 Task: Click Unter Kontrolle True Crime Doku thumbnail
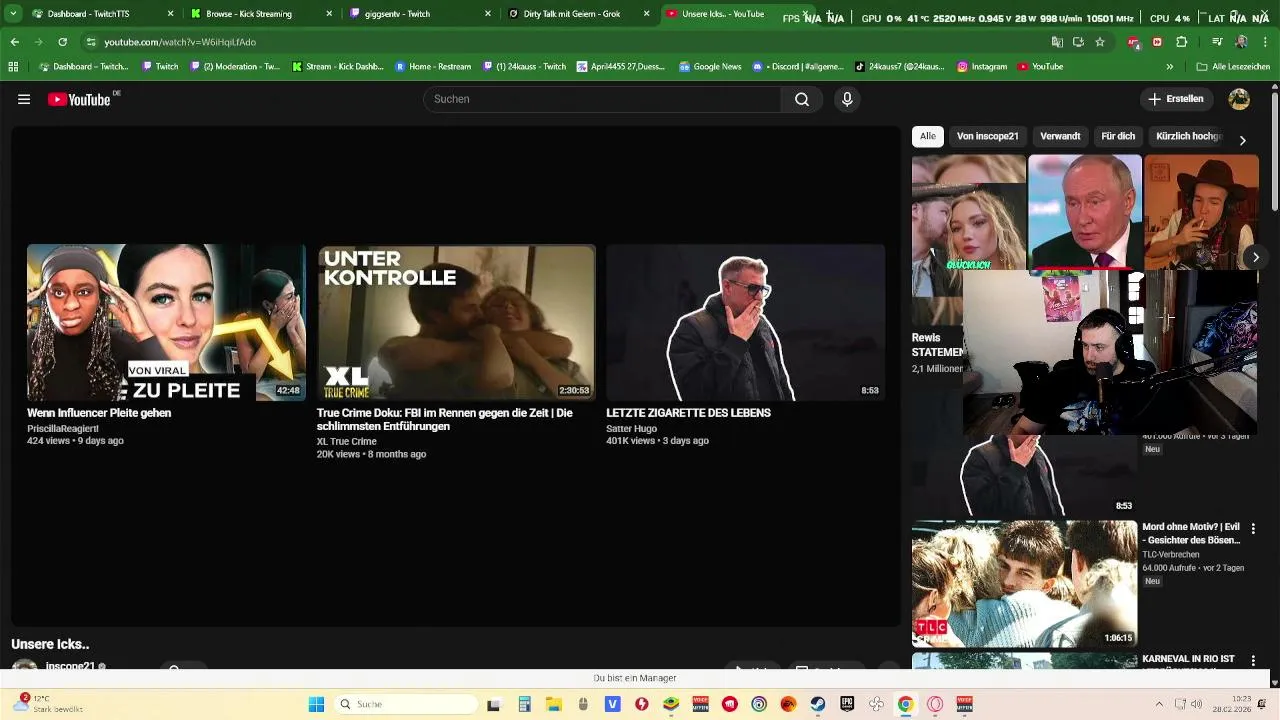tap(456, 323)
